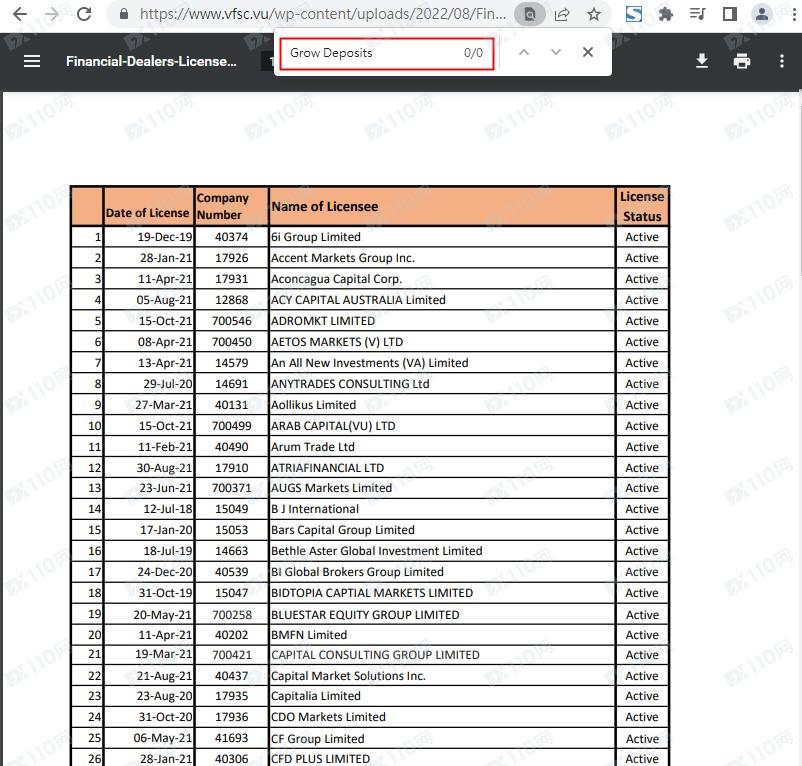The height and width of the screenshot is (766, 802).
Task: Download the PDF document
Action: tap(702, 61)
